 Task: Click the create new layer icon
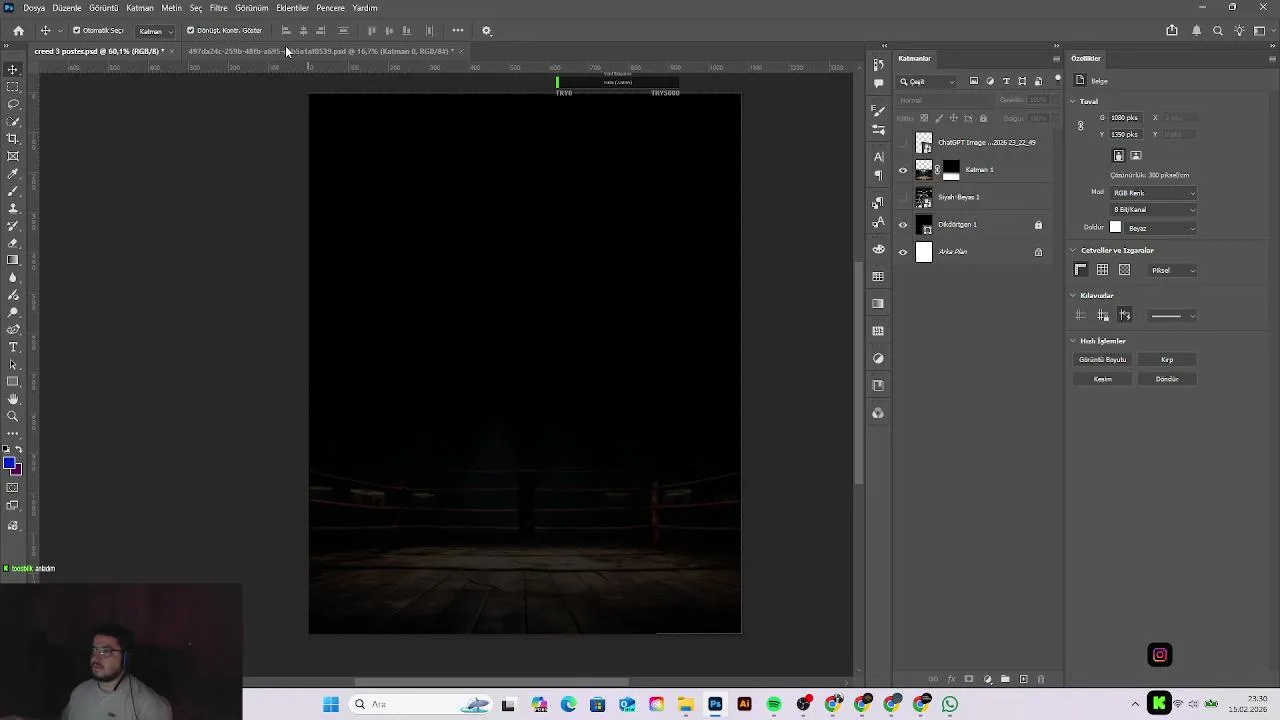point(1023,680)
